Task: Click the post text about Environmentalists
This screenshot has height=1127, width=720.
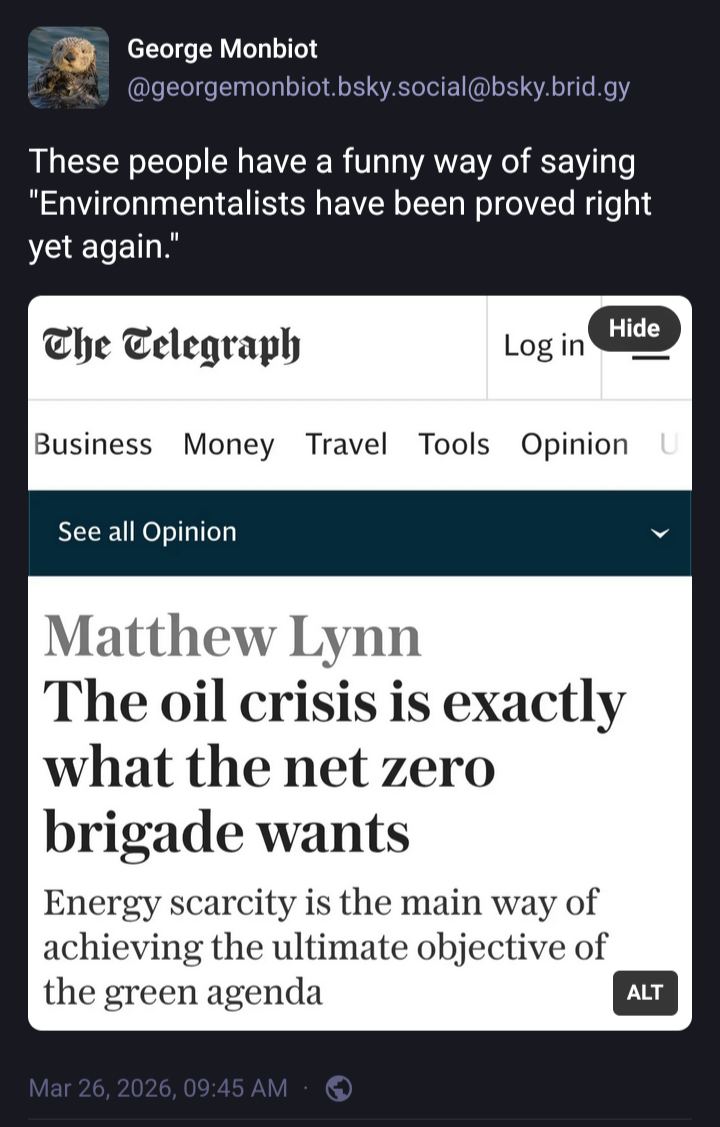Action: [x=340, y=204]
